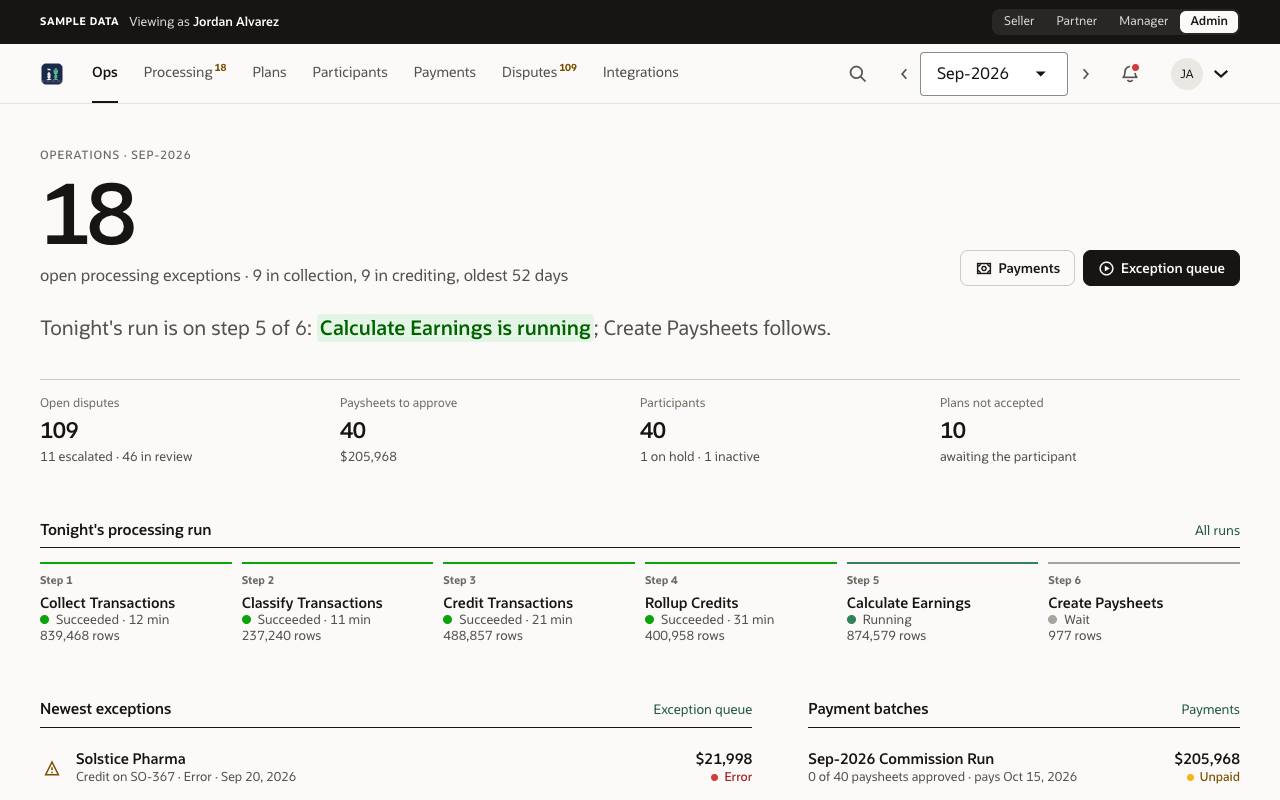Screen dimensions: 1280x800
Task: Open the search magnifier icon
Action: [857, 73]
